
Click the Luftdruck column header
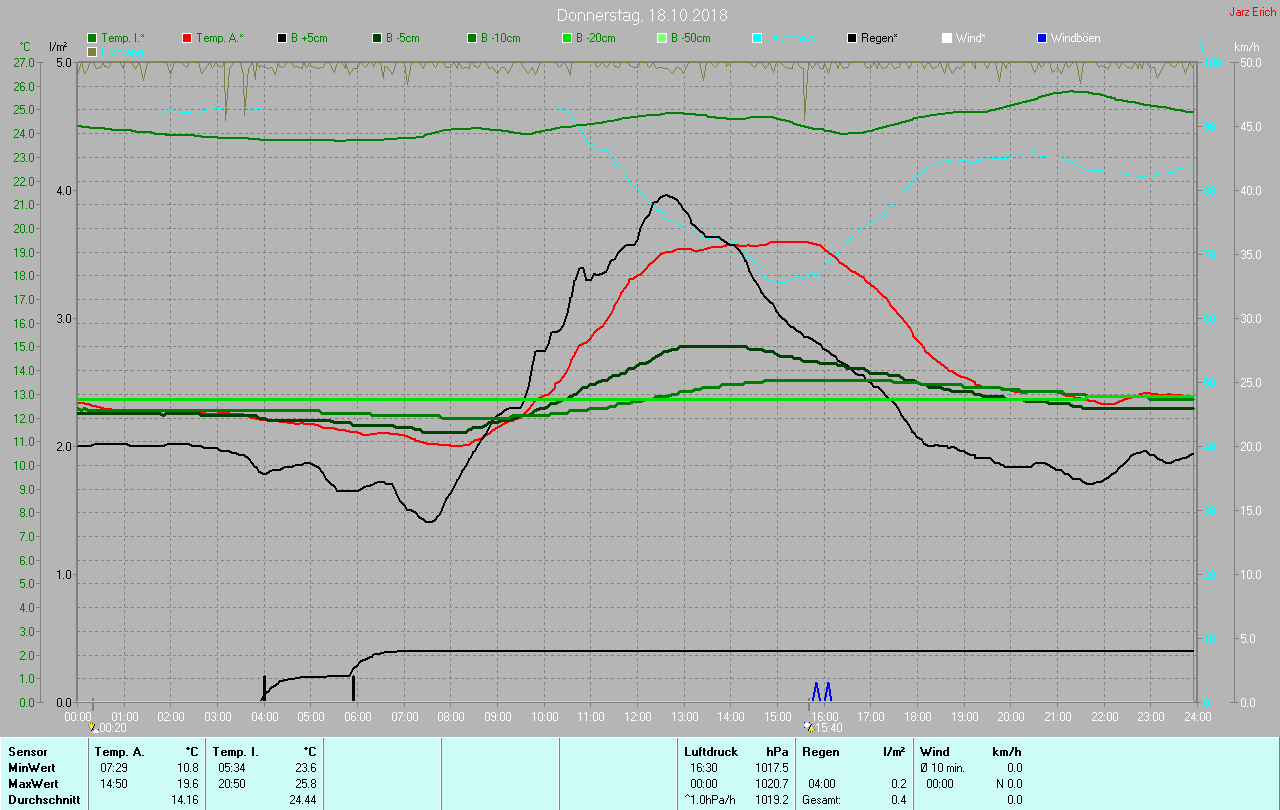(711, 752)
